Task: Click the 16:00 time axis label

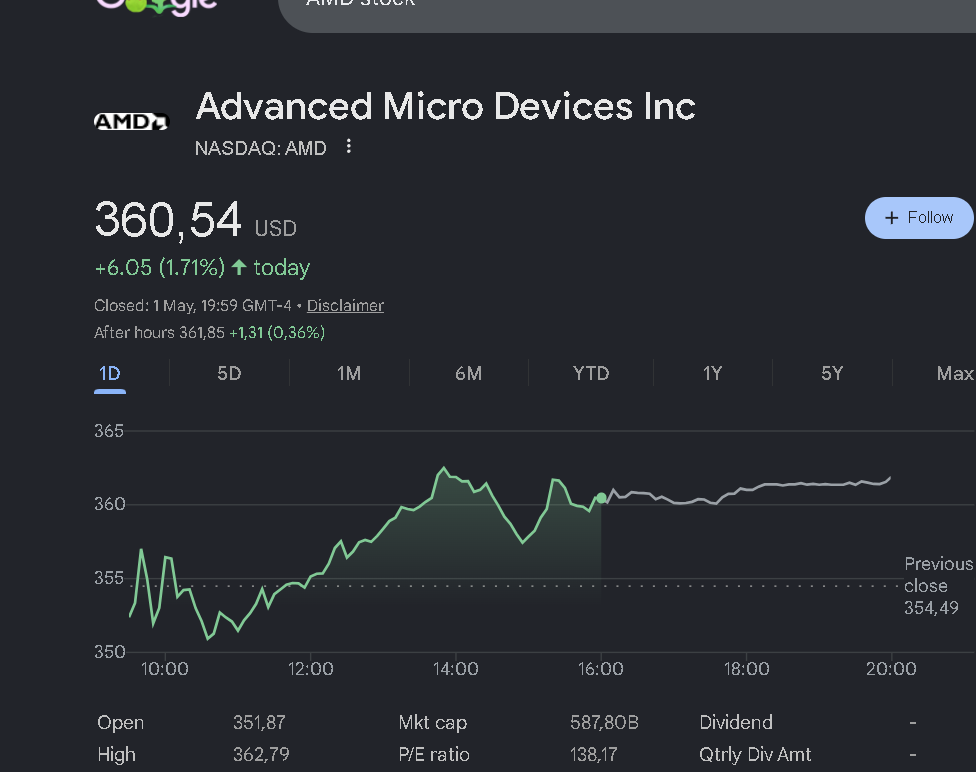Action: coord(601,669)
